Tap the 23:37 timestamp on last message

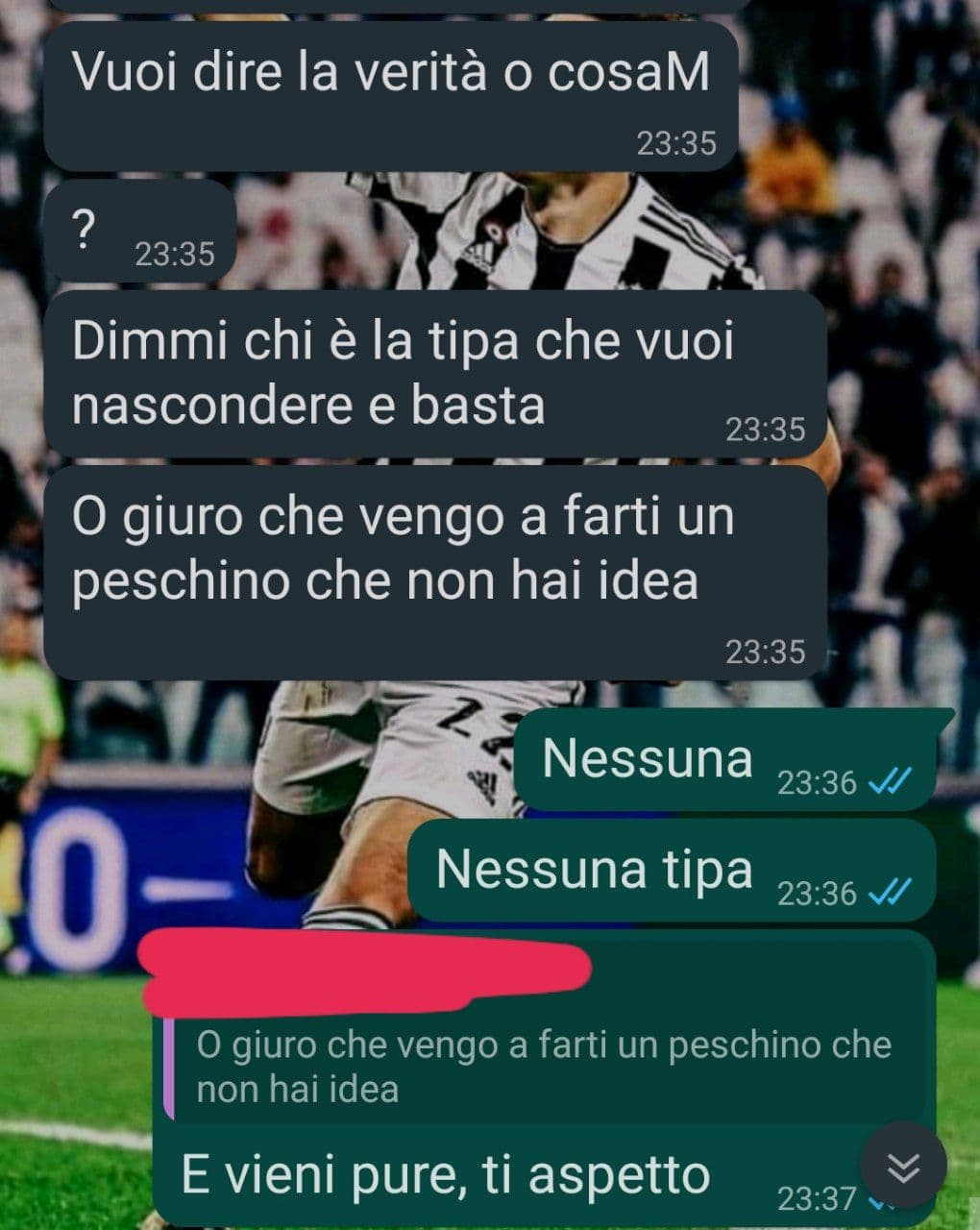(x=816, y=1198)
